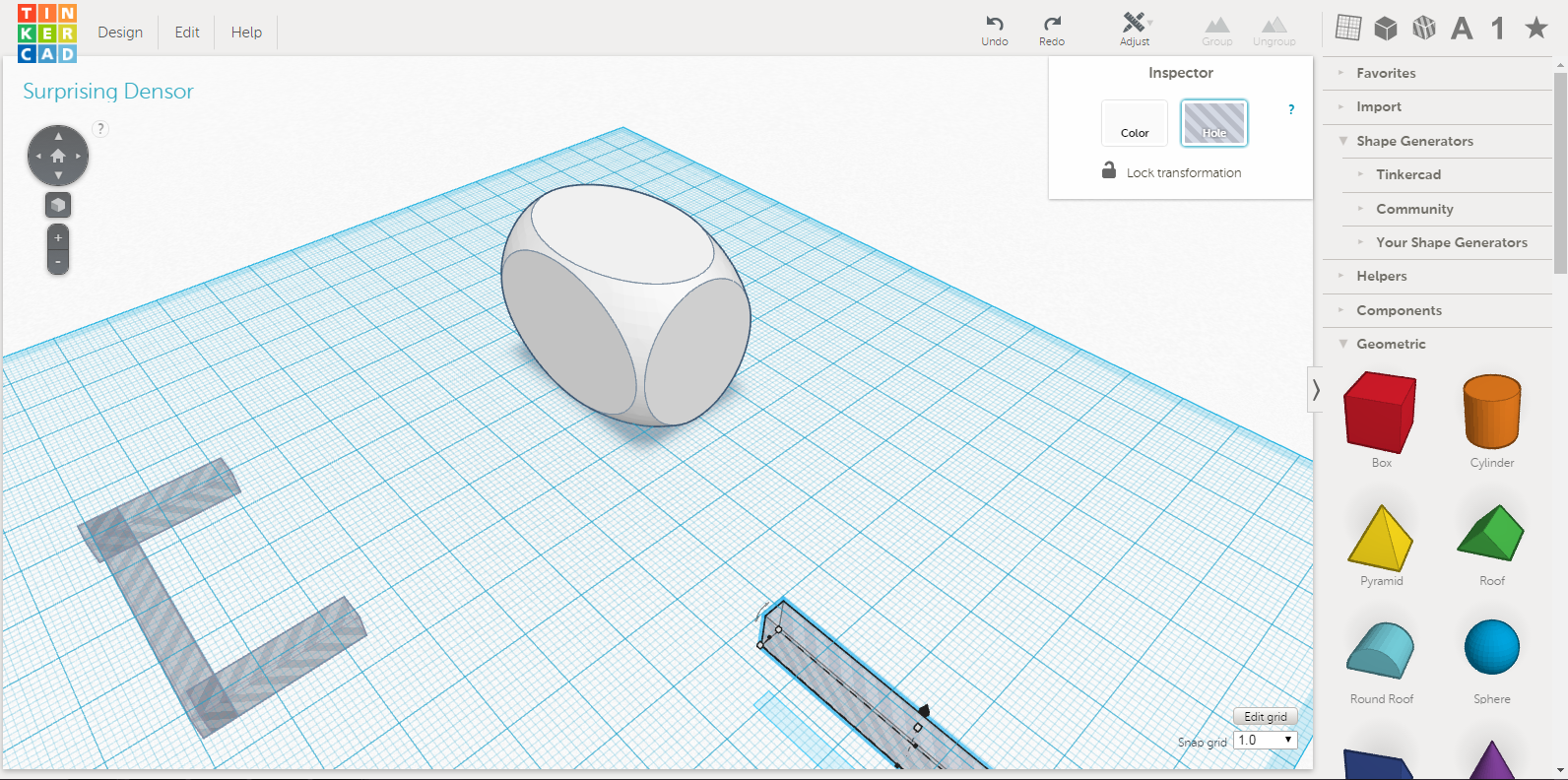Open the letters shapes icon A
The height and width of the screenshot is (780, 1568).
[x=1462, y=29]
